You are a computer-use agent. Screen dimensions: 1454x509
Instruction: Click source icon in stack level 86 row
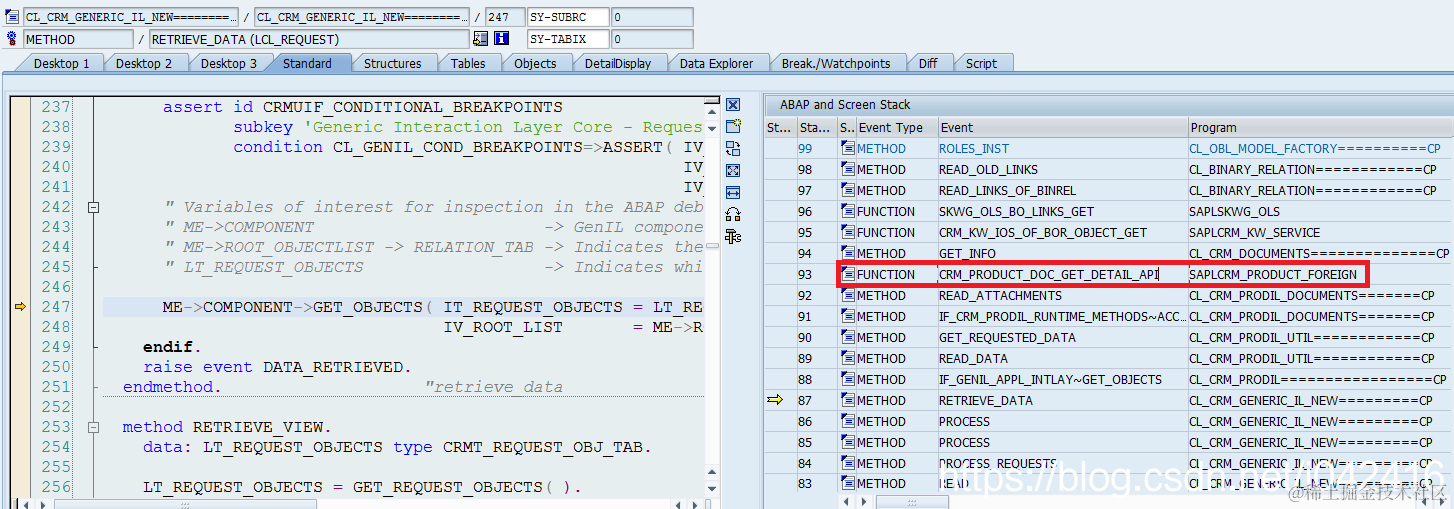[848, 421]
